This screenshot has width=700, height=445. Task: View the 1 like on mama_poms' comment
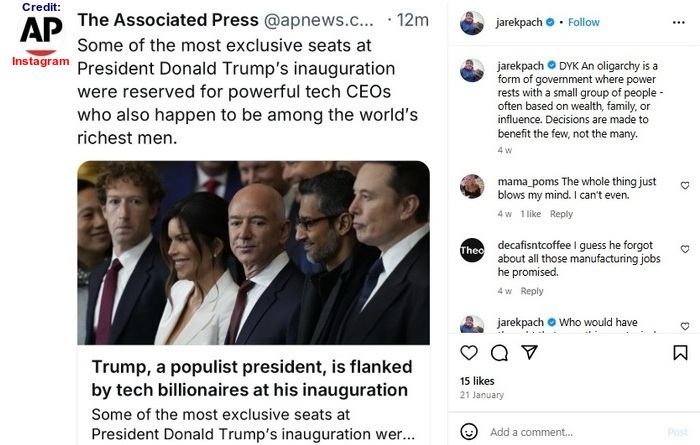tap(531, 214)
